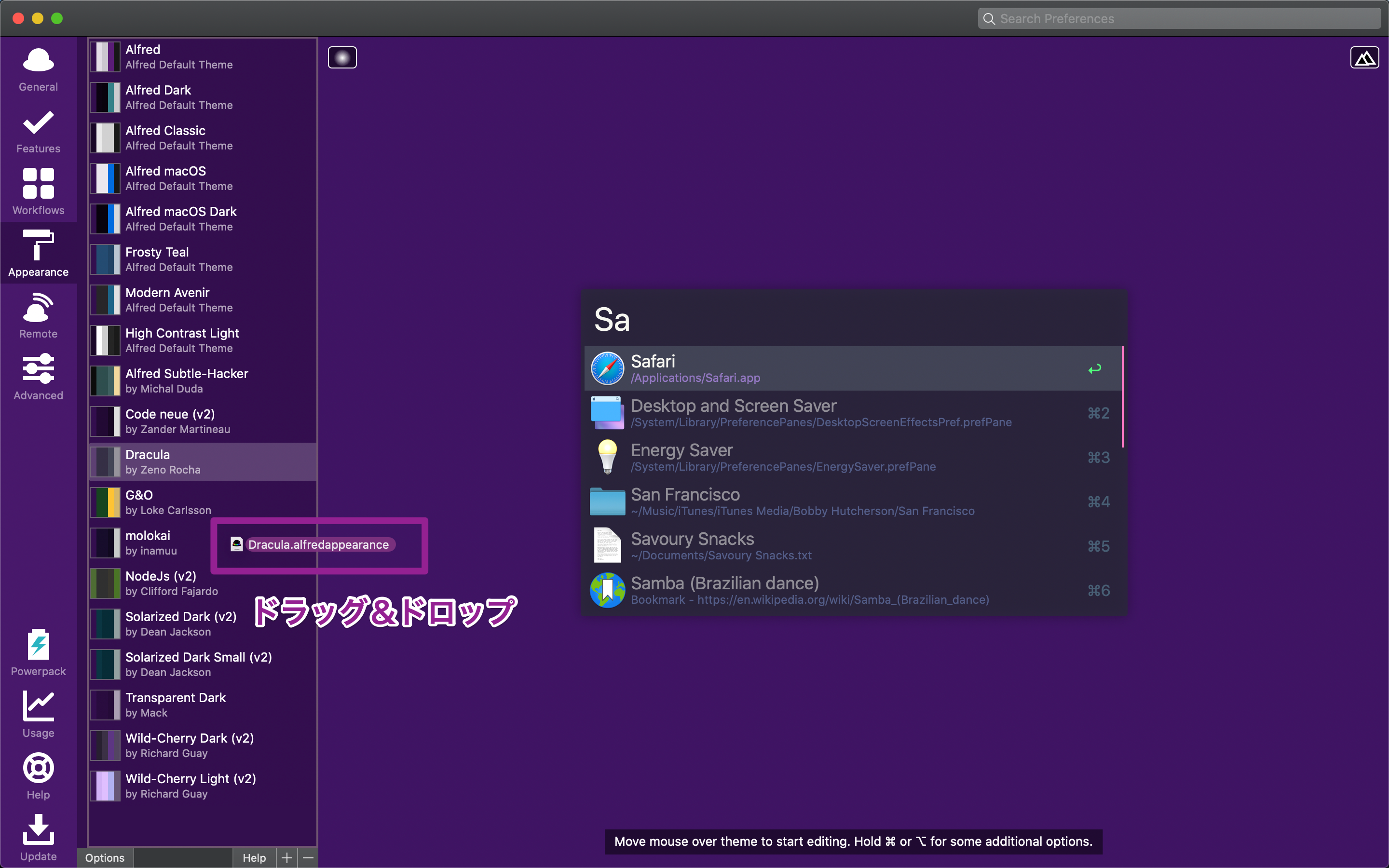This screenshot has height=868, width=1389.
Task: Open the Help lifebuoy section
Action: 39,776
